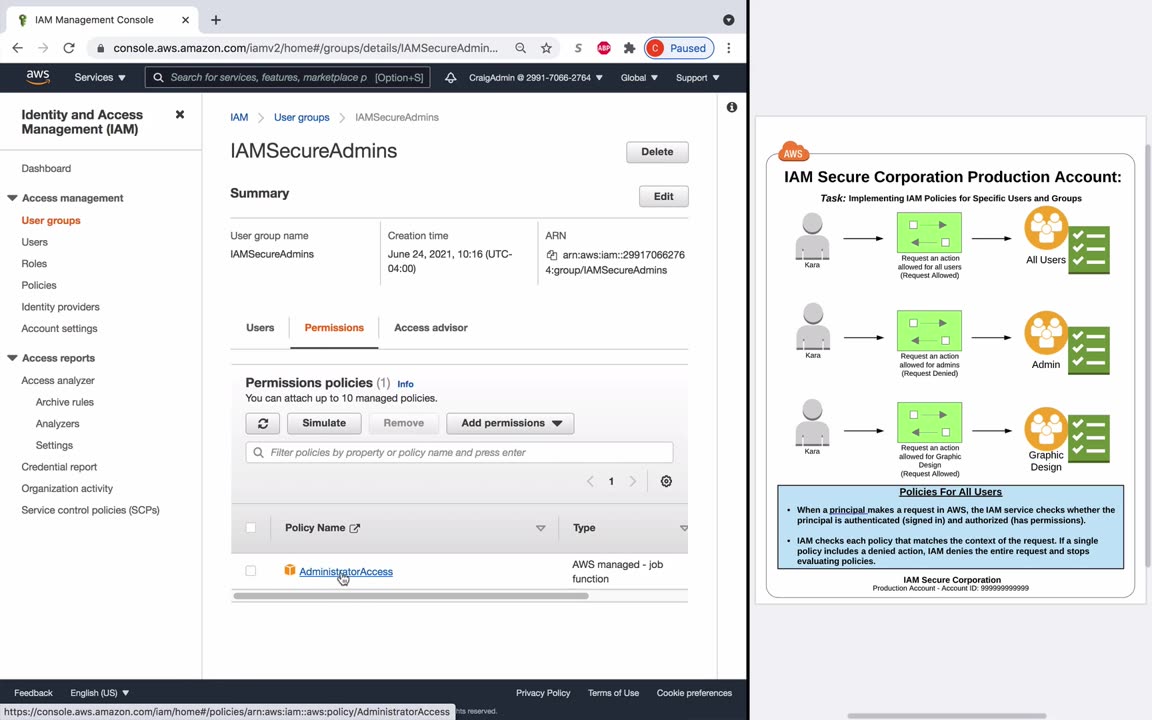This screenshot has width=1152, height=720.
Task: Click the Simulate button
Action: coord(324,423)
